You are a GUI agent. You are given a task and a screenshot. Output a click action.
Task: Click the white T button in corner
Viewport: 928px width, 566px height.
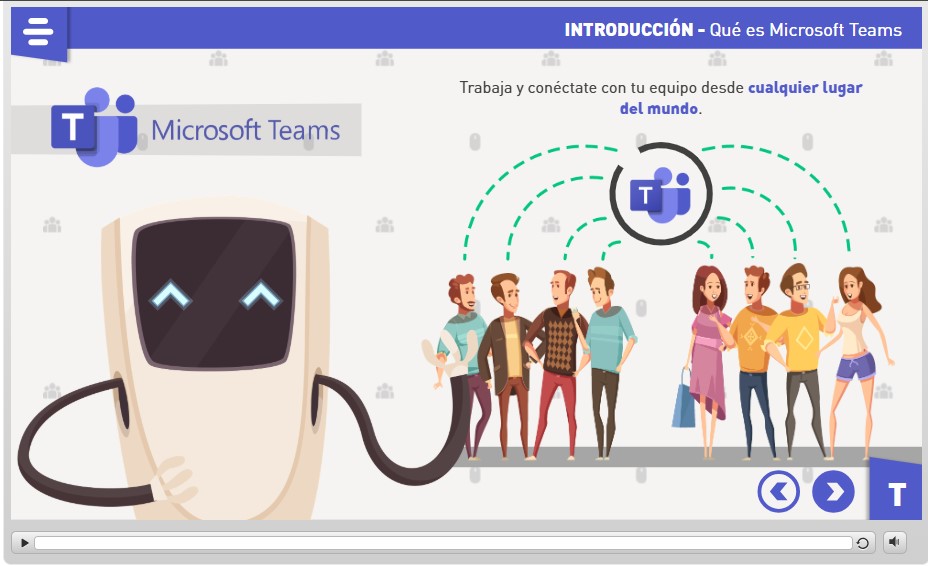click(896, 494)
